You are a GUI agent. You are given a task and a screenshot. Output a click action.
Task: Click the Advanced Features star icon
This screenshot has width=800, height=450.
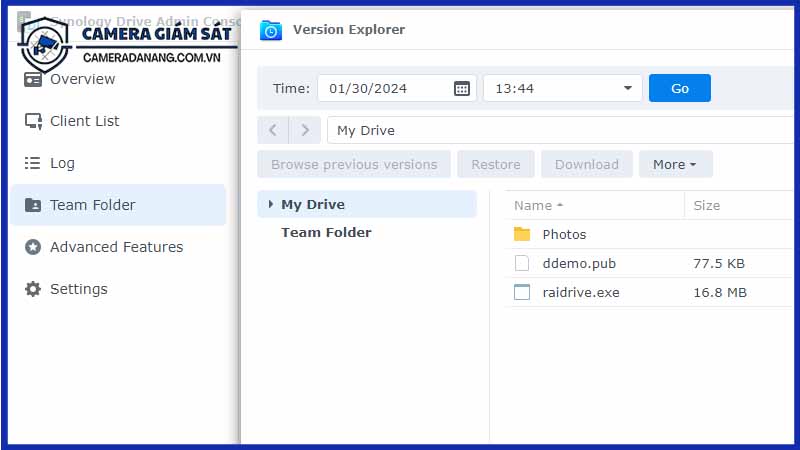(x=33, y=247)
